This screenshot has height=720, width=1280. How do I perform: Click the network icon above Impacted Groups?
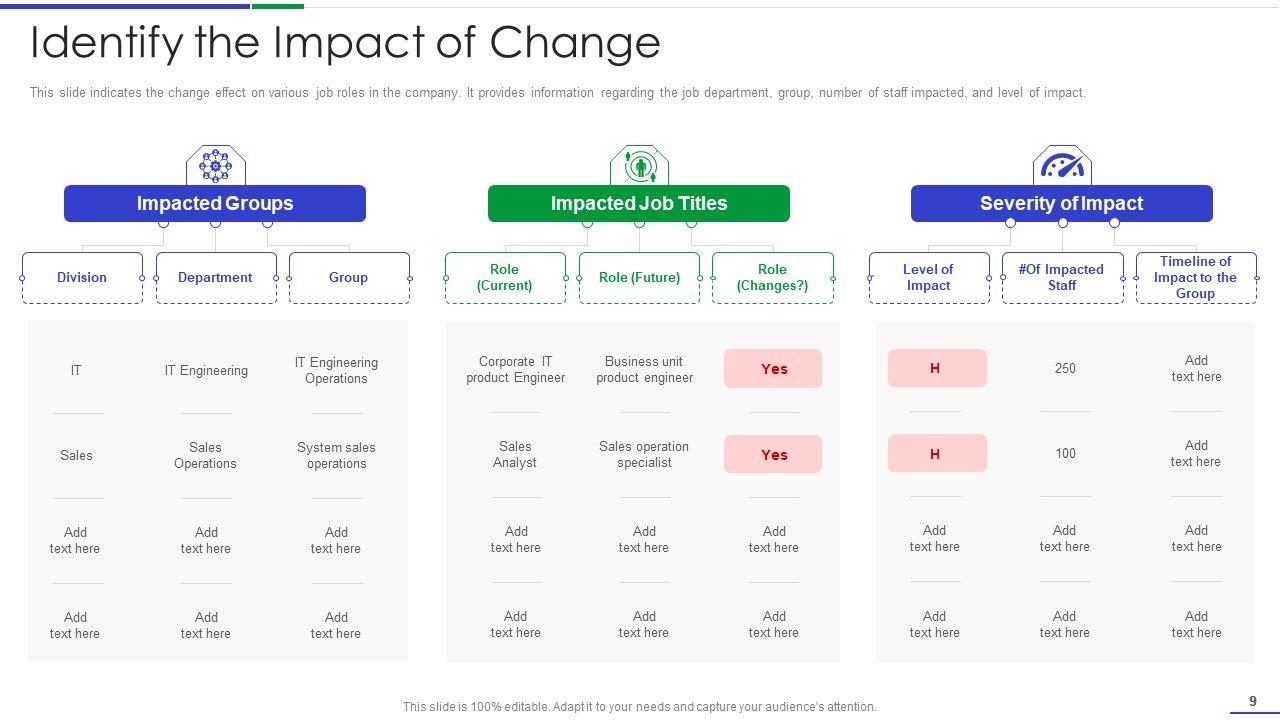(215, 166)
